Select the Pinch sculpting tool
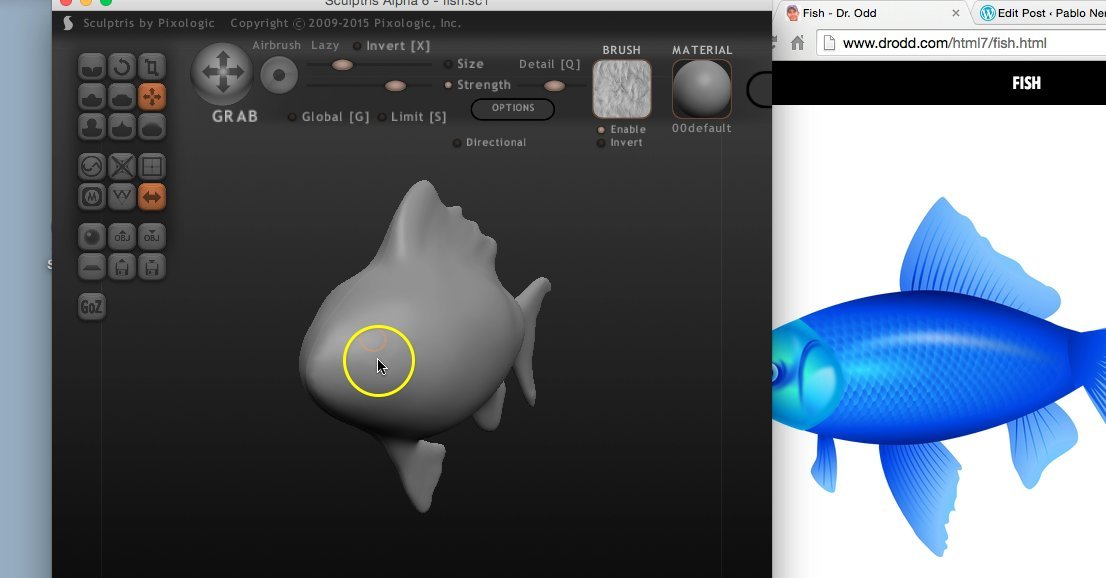1106x578 pixels. point(121,126)
